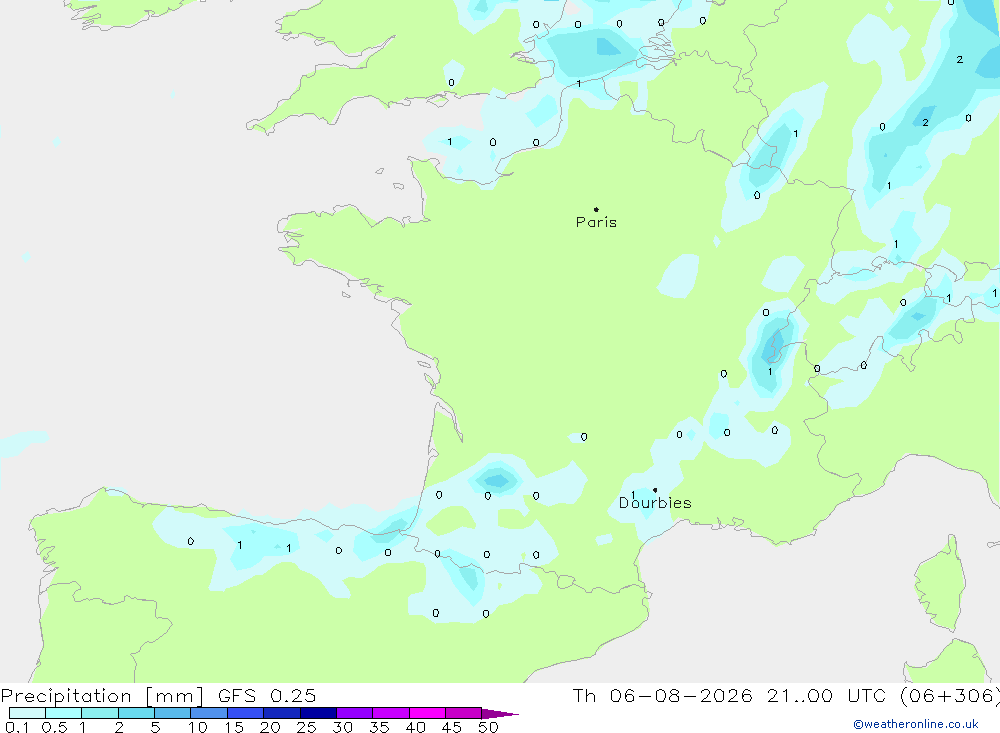Click the legend value label 30
The width and height of the screenshot is (1000, 733).
click(x=343, y=727)
